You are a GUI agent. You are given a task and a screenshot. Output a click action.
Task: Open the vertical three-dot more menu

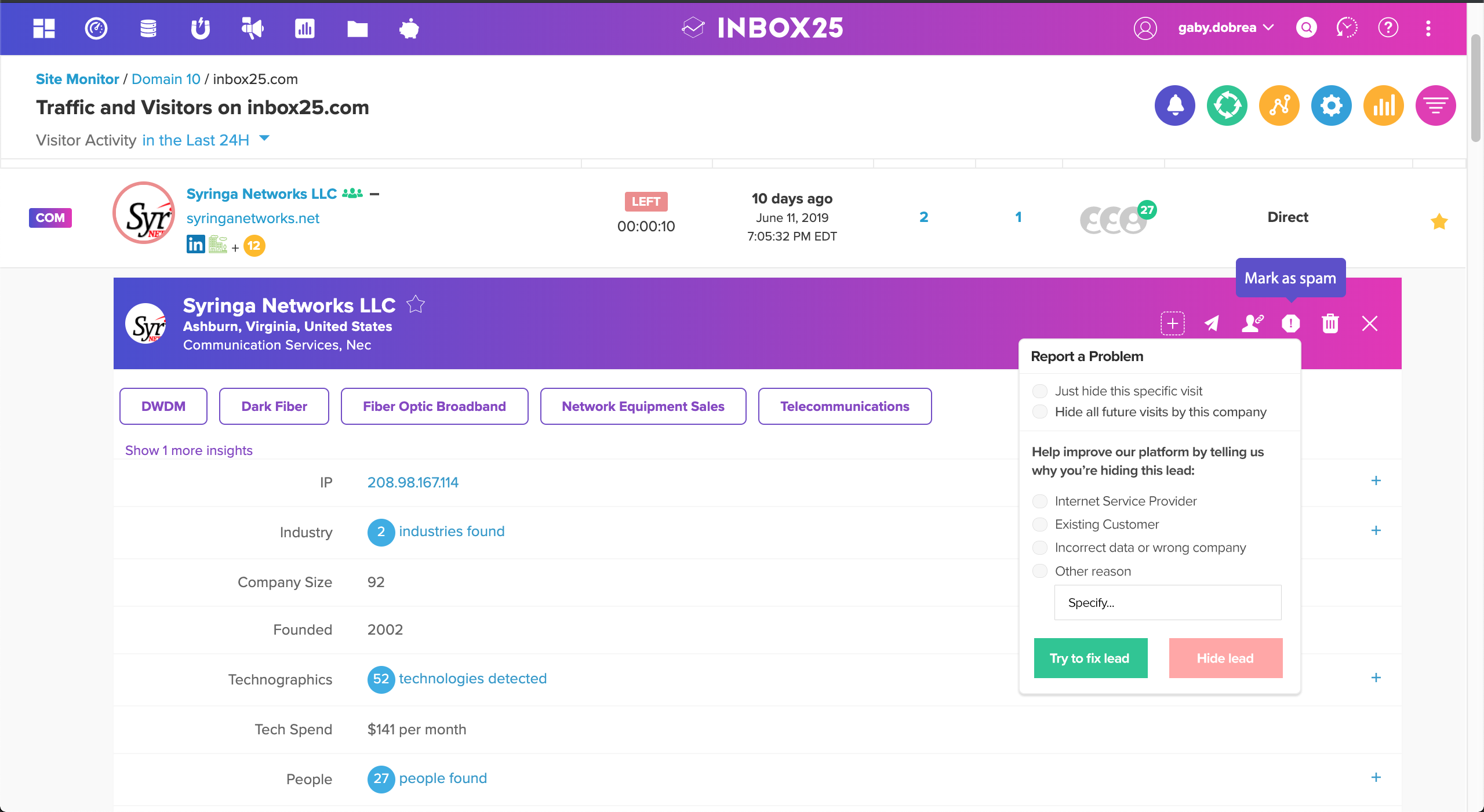point(1428,28)
